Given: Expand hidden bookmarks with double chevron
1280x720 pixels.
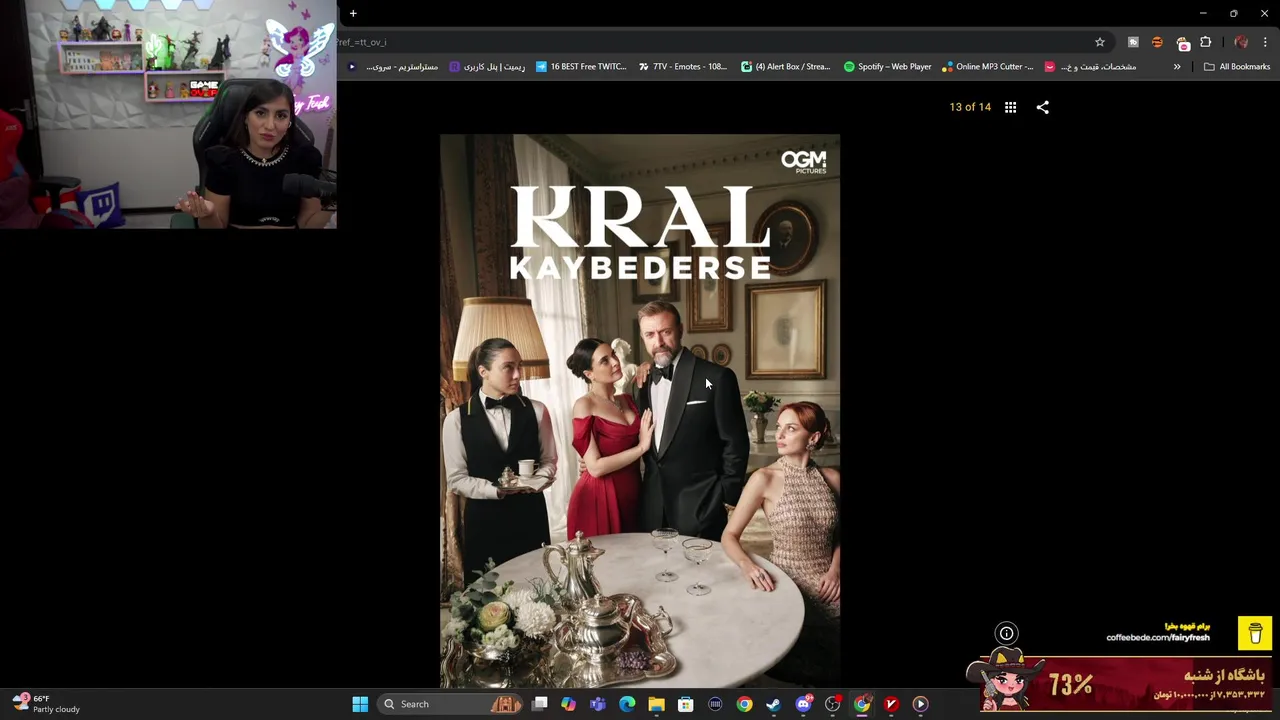Looking at the screenshot, I should point(1177,67).
